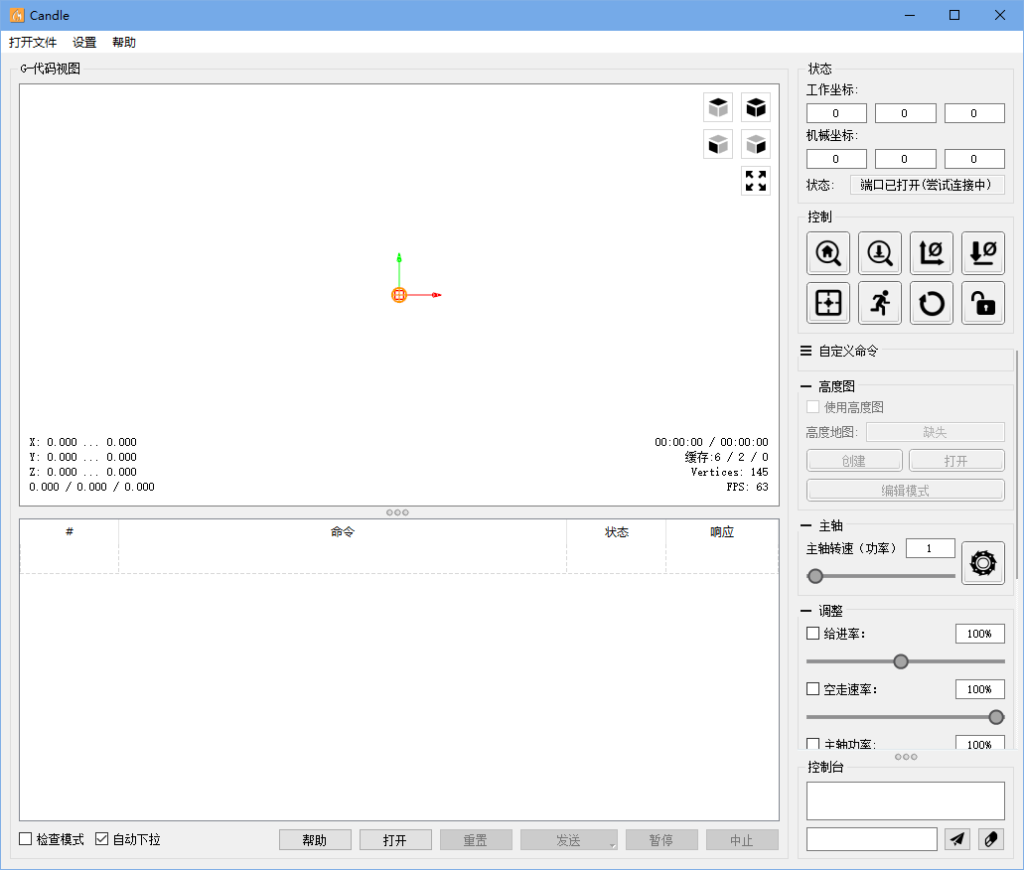Screen dimensions: 1024x870
Task: Fit the G-code view to screen
Action: (x=756, y=181)
